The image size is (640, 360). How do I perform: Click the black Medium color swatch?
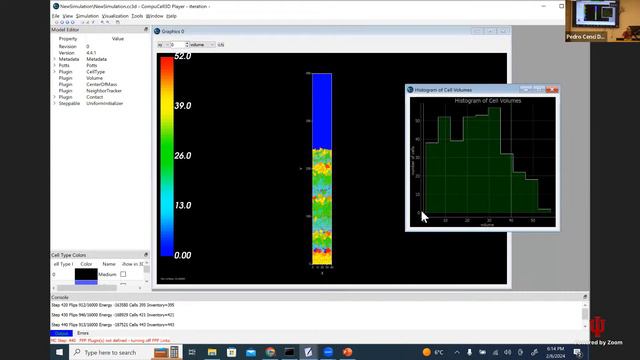tap(86, 274)
